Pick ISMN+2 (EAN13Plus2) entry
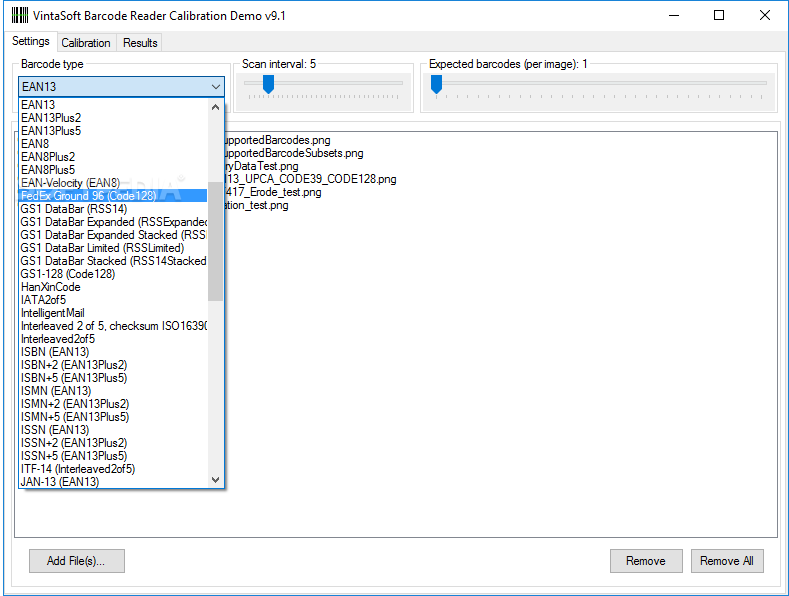This screenshot has width=789, height=596. (x=113, y=404)
